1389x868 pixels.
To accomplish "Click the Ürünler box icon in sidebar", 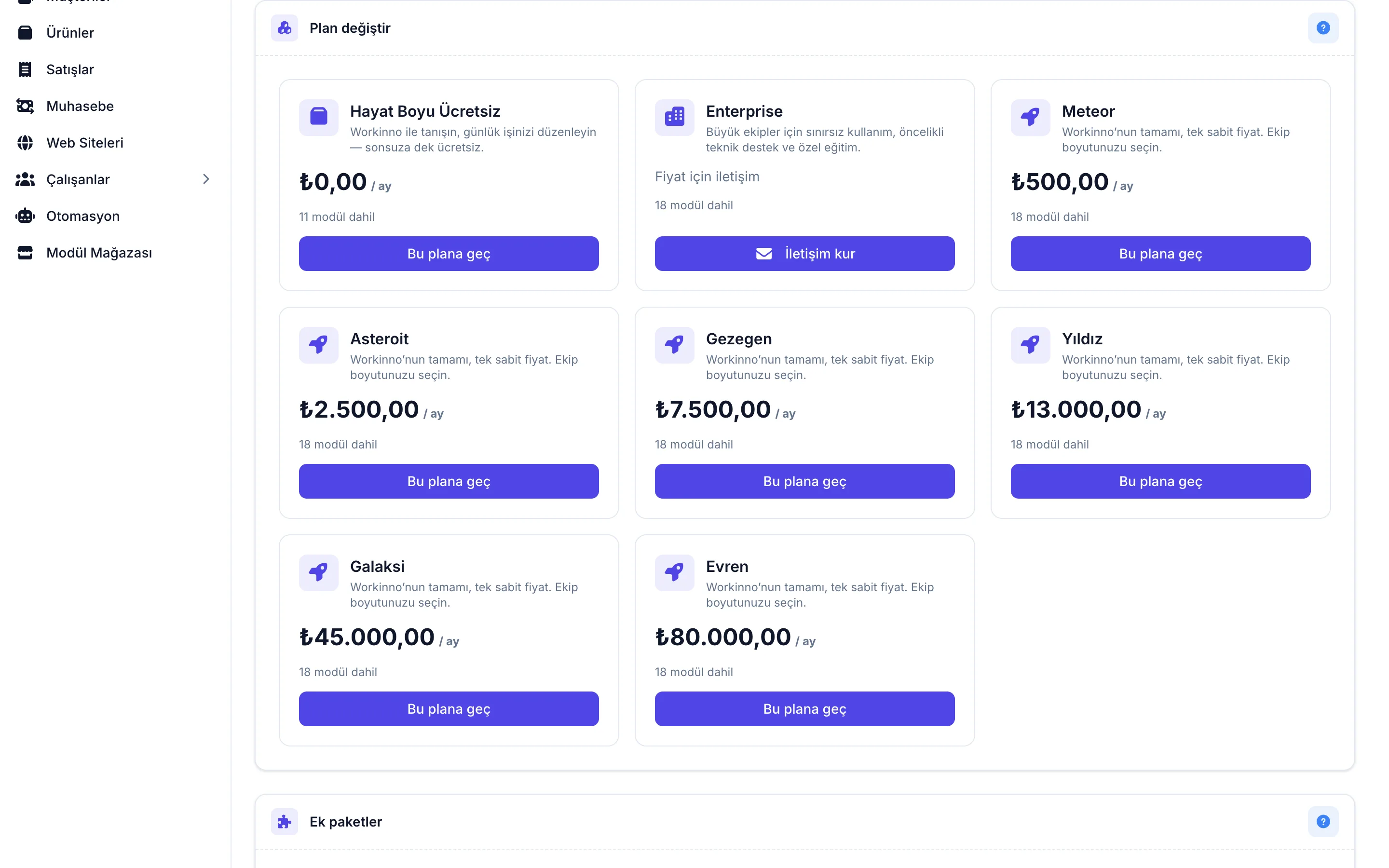I will [x=25, y=33].
